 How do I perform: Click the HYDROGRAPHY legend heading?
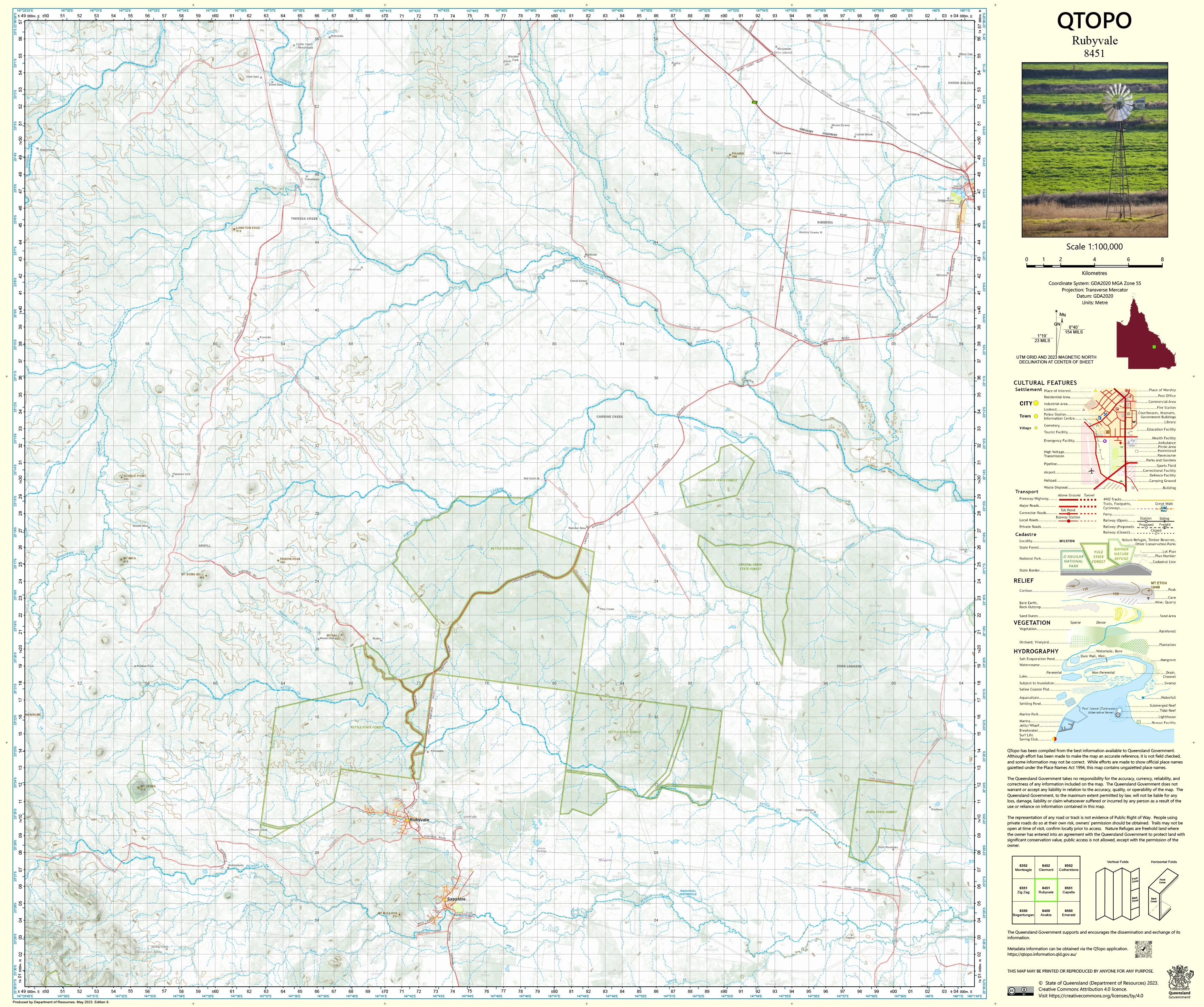tap(1035, 651)
